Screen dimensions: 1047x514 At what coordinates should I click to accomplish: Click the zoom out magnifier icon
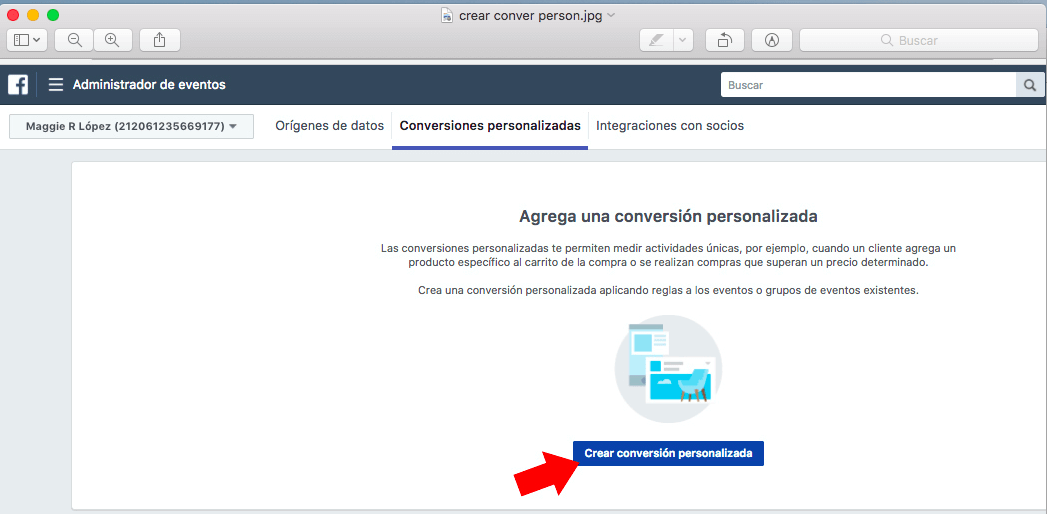74,40
